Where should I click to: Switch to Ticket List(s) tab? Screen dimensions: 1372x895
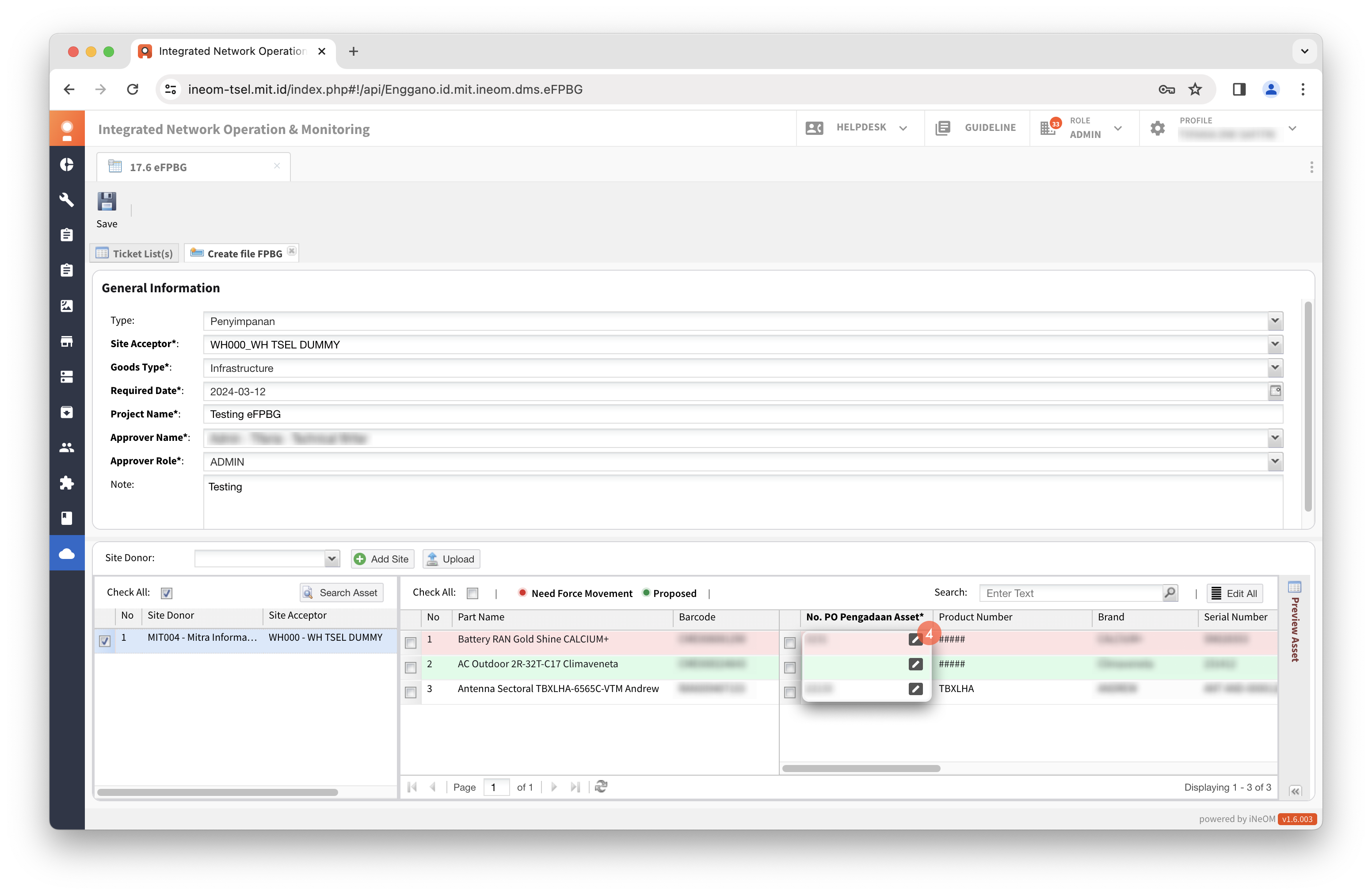pyautogui.click(x=135, y=253)
